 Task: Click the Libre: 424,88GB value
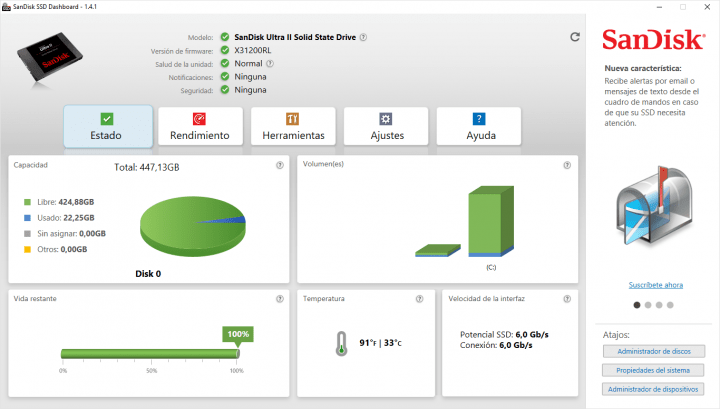[x=76, y=202]
